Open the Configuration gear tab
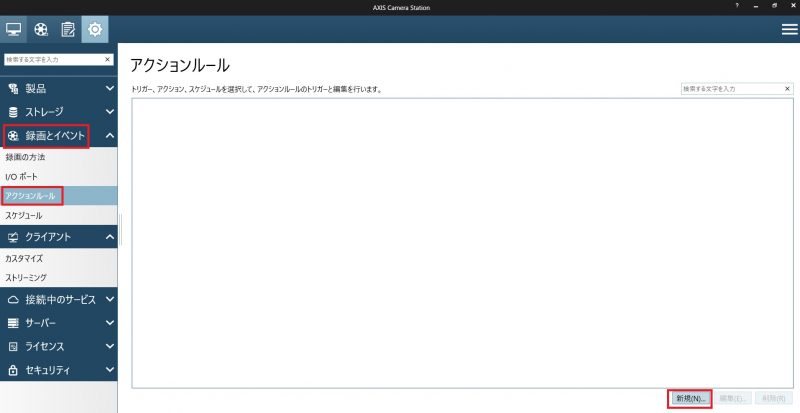This screenshot has height=413, width=800. tap(95, 30)
